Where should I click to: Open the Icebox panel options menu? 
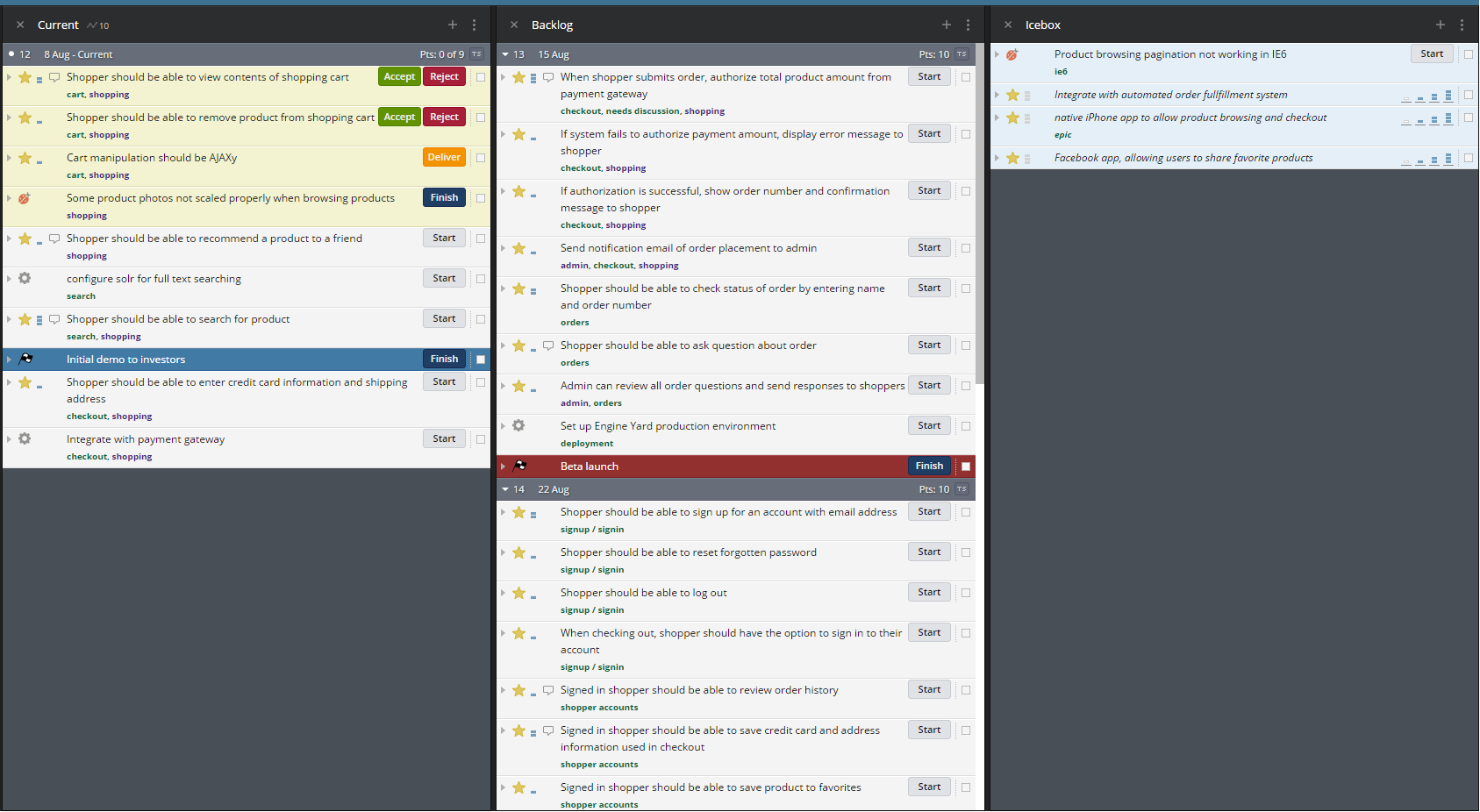pyautogui.click(x=1462, y=25)
